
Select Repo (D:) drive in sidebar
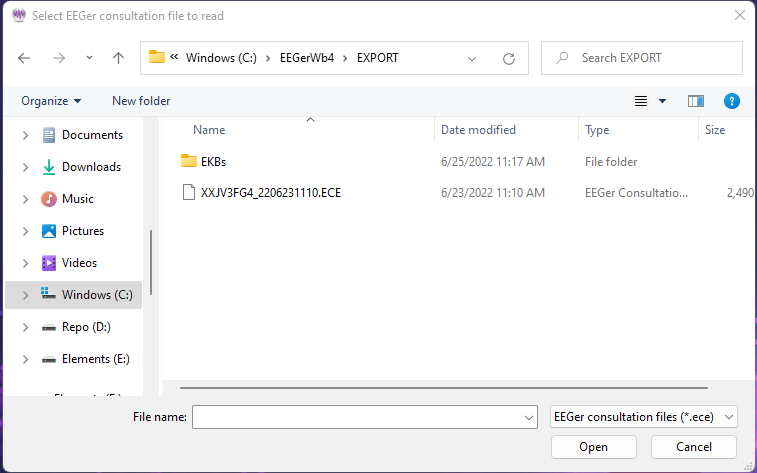[x=86, y=327]
